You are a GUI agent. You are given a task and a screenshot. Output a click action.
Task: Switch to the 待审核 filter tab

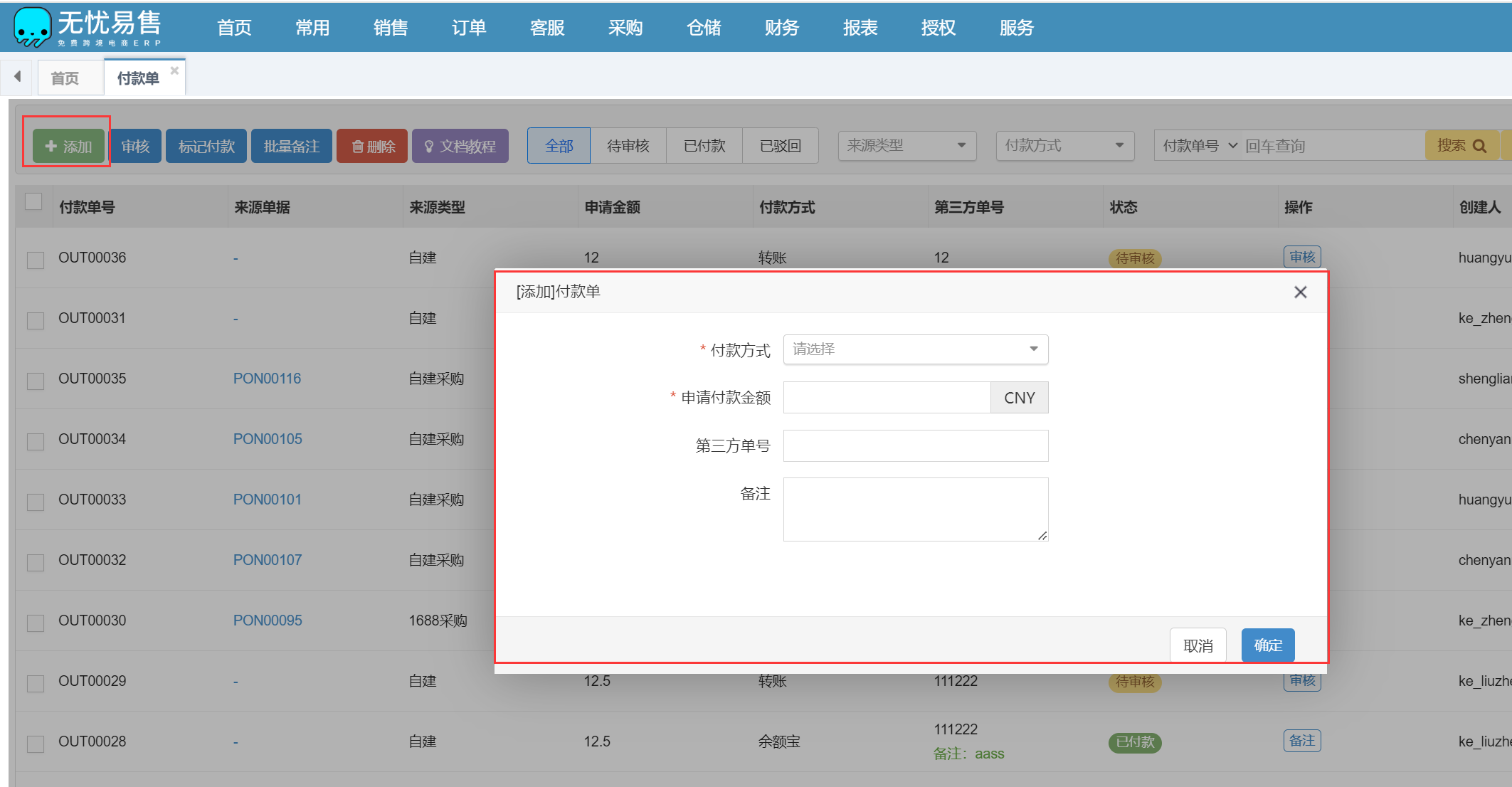(628, 145)
